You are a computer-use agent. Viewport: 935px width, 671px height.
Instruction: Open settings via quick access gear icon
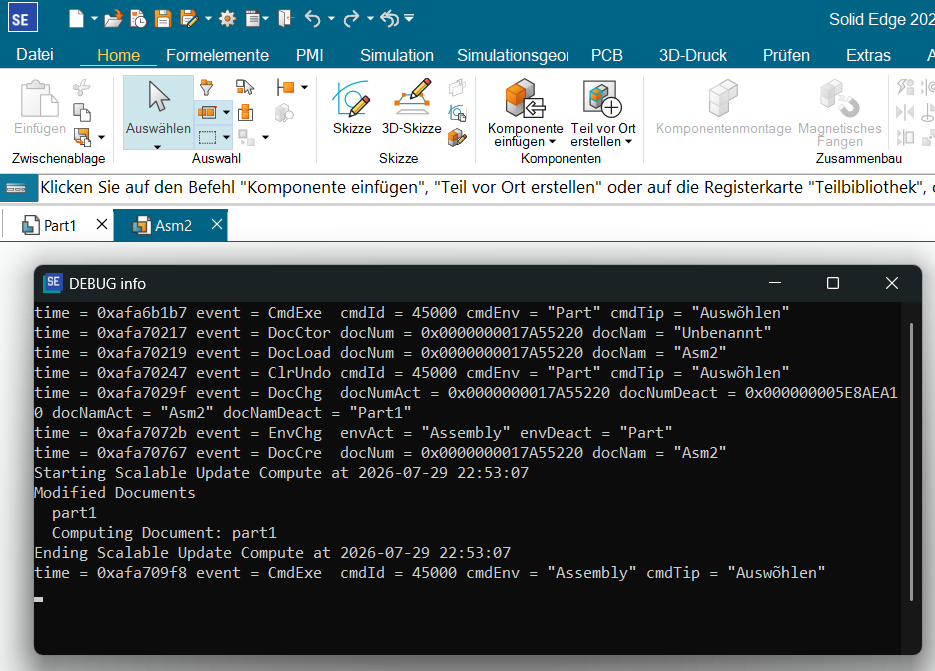(x=227, y=19)
